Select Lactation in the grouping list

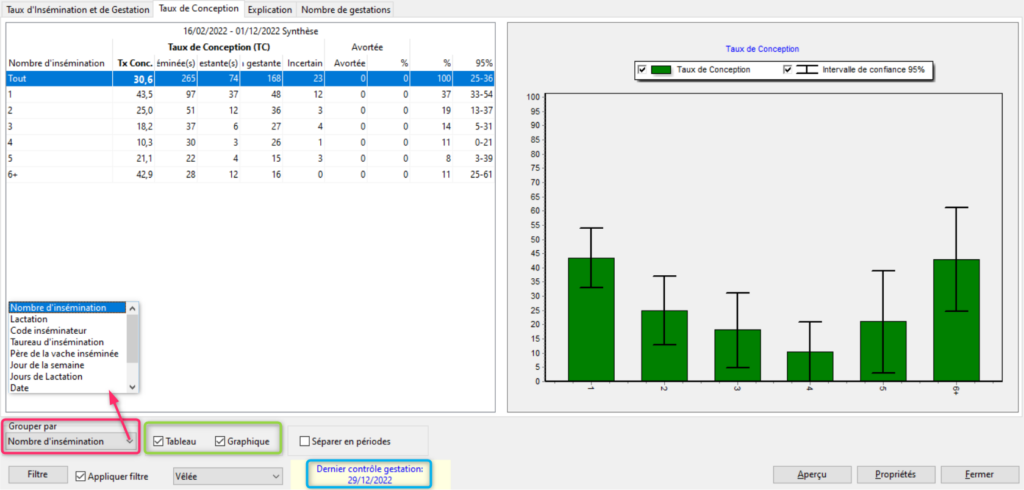30,319
